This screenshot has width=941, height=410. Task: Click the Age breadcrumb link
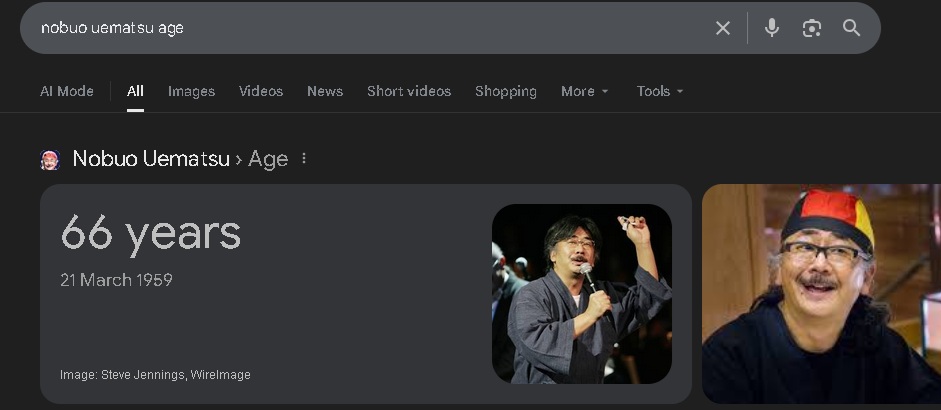pos(268,159)
